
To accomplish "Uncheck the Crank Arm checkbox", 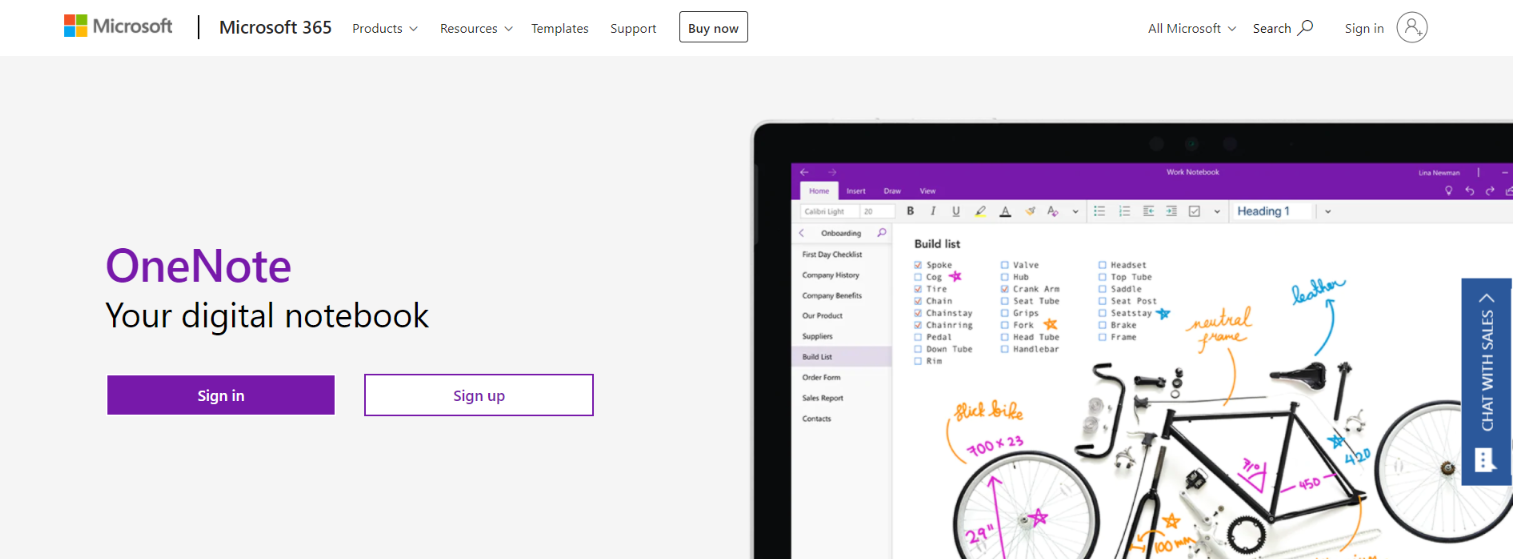I will 1004,289.
